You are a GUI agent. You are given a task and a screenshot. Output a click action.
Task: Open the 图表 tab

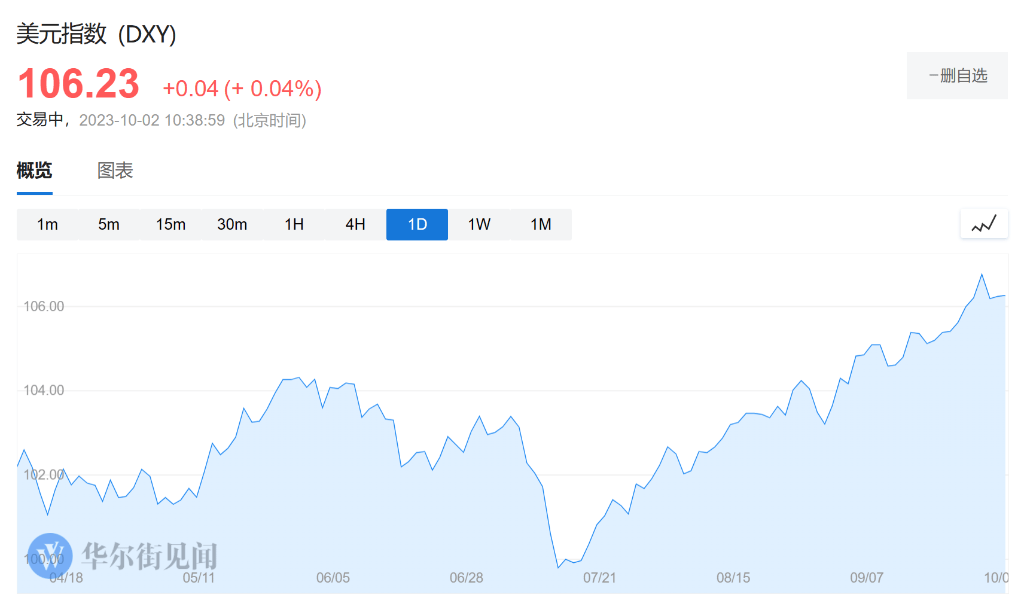[x=115, y=170]
